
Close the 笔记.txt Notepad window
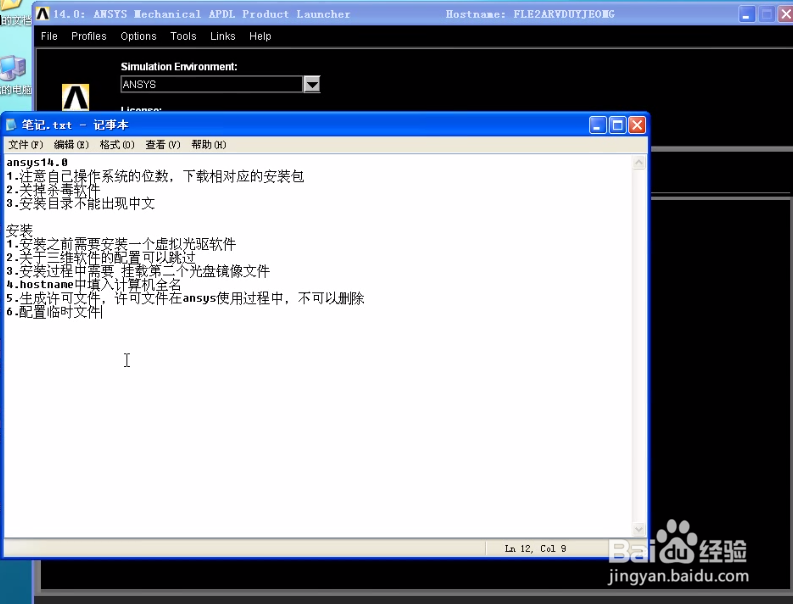coord(637,125)
